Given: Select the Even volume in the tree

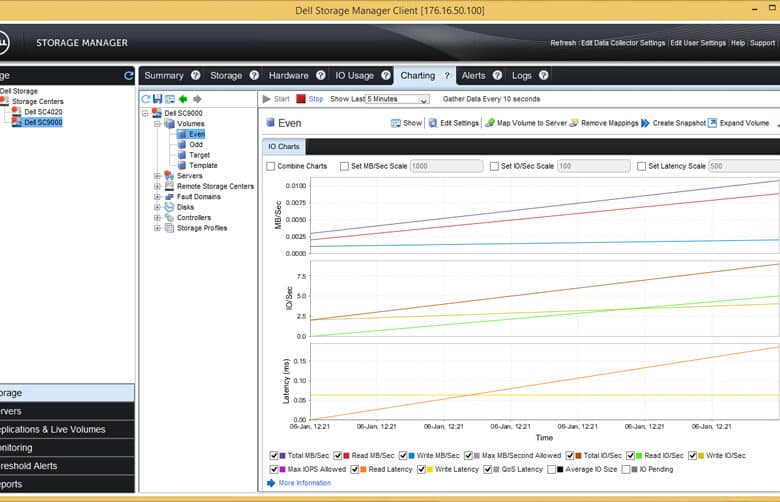Looking at the screenshot, I should [x=196, y=134].
